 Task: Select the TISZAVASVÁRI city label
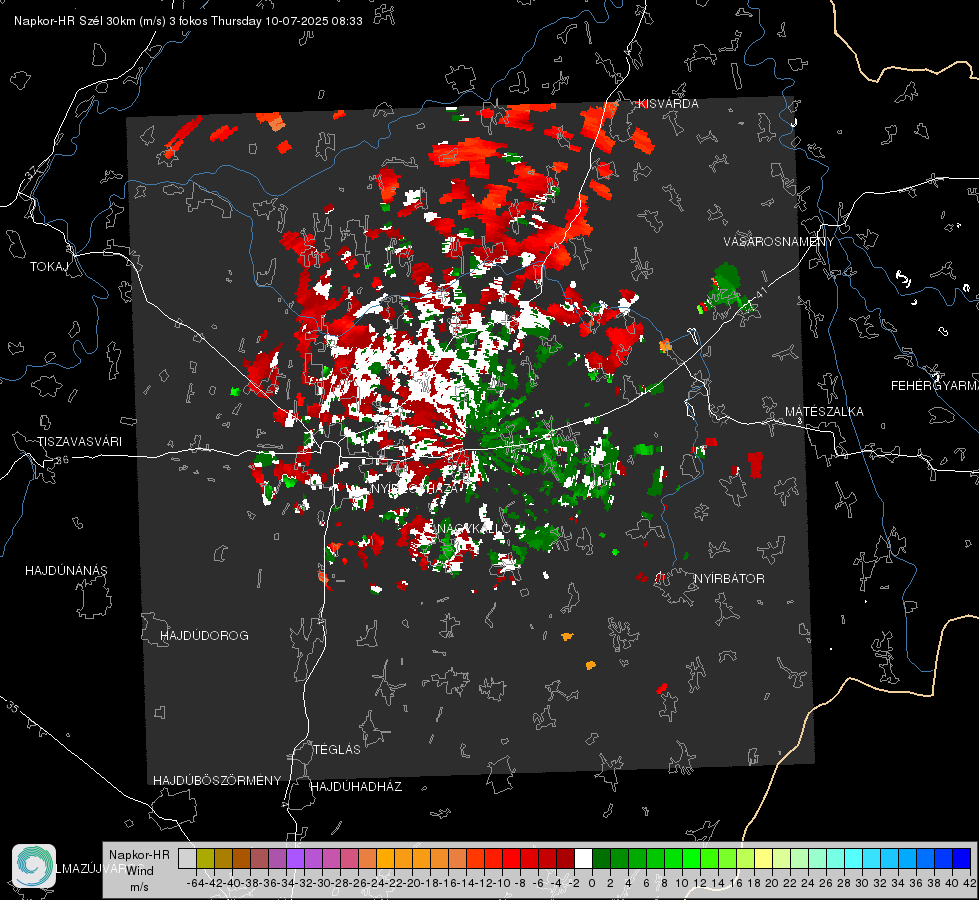79,442
